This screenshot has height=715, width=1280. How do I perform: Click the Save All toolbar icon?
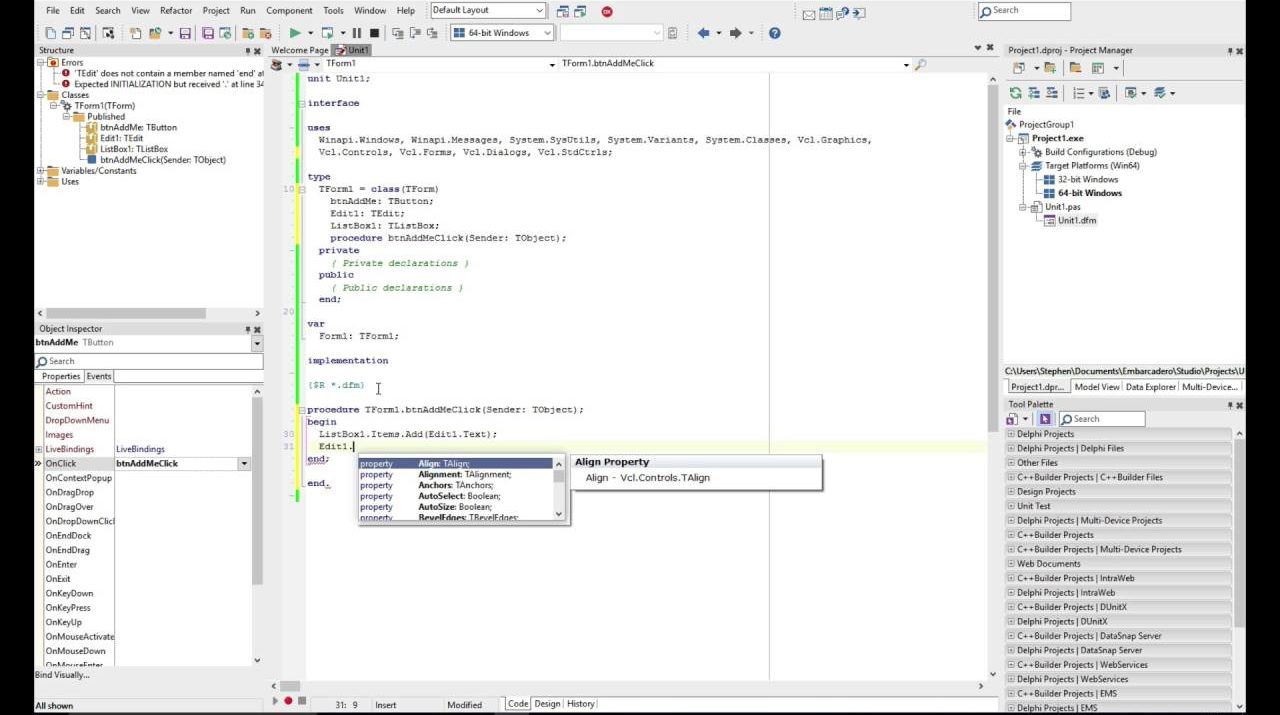(x=208, y=33)
